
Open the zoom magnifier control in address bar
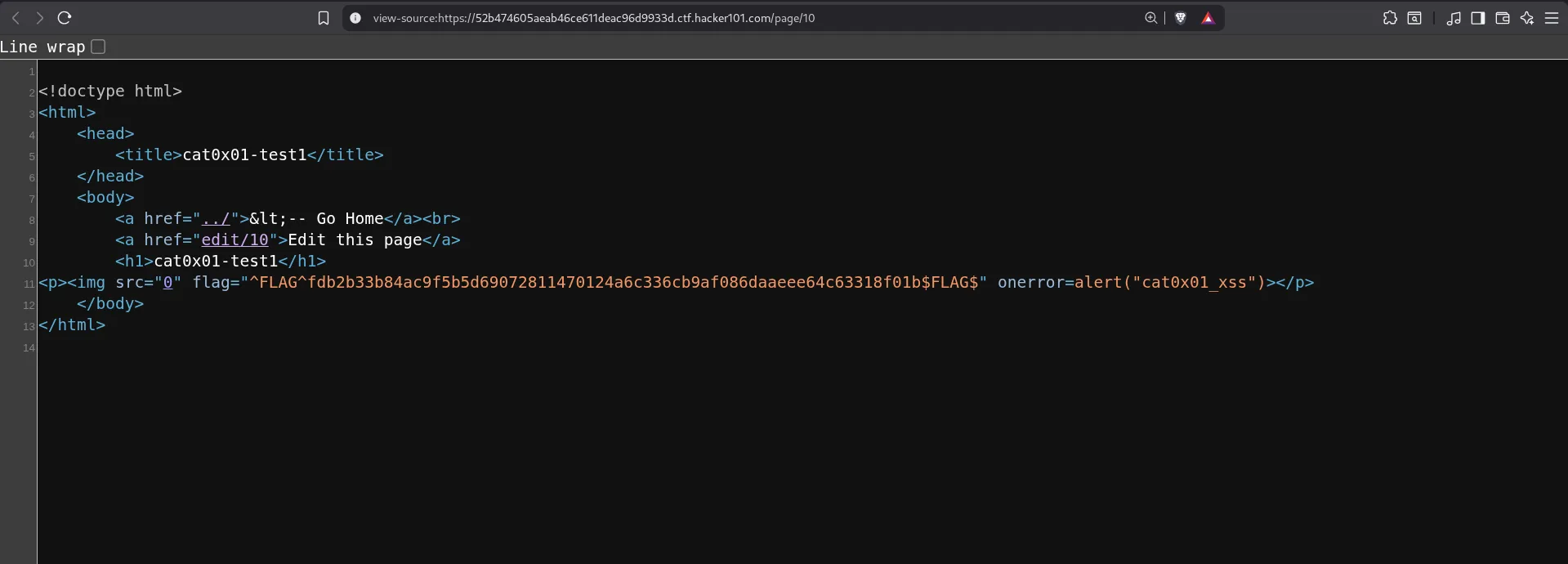click(x=1150, y=18)
